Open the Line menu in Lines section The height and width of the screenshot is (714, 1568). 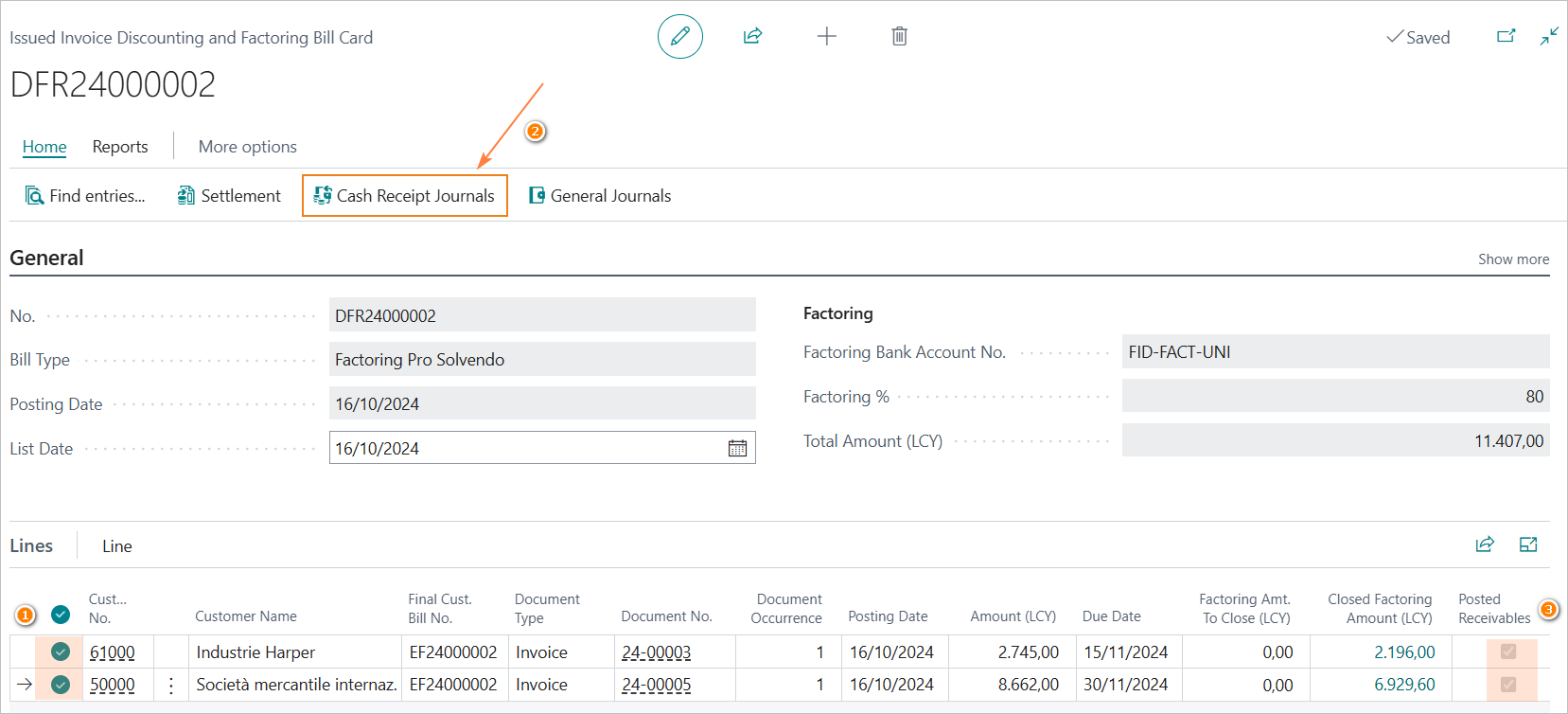[x=117, y=546]
